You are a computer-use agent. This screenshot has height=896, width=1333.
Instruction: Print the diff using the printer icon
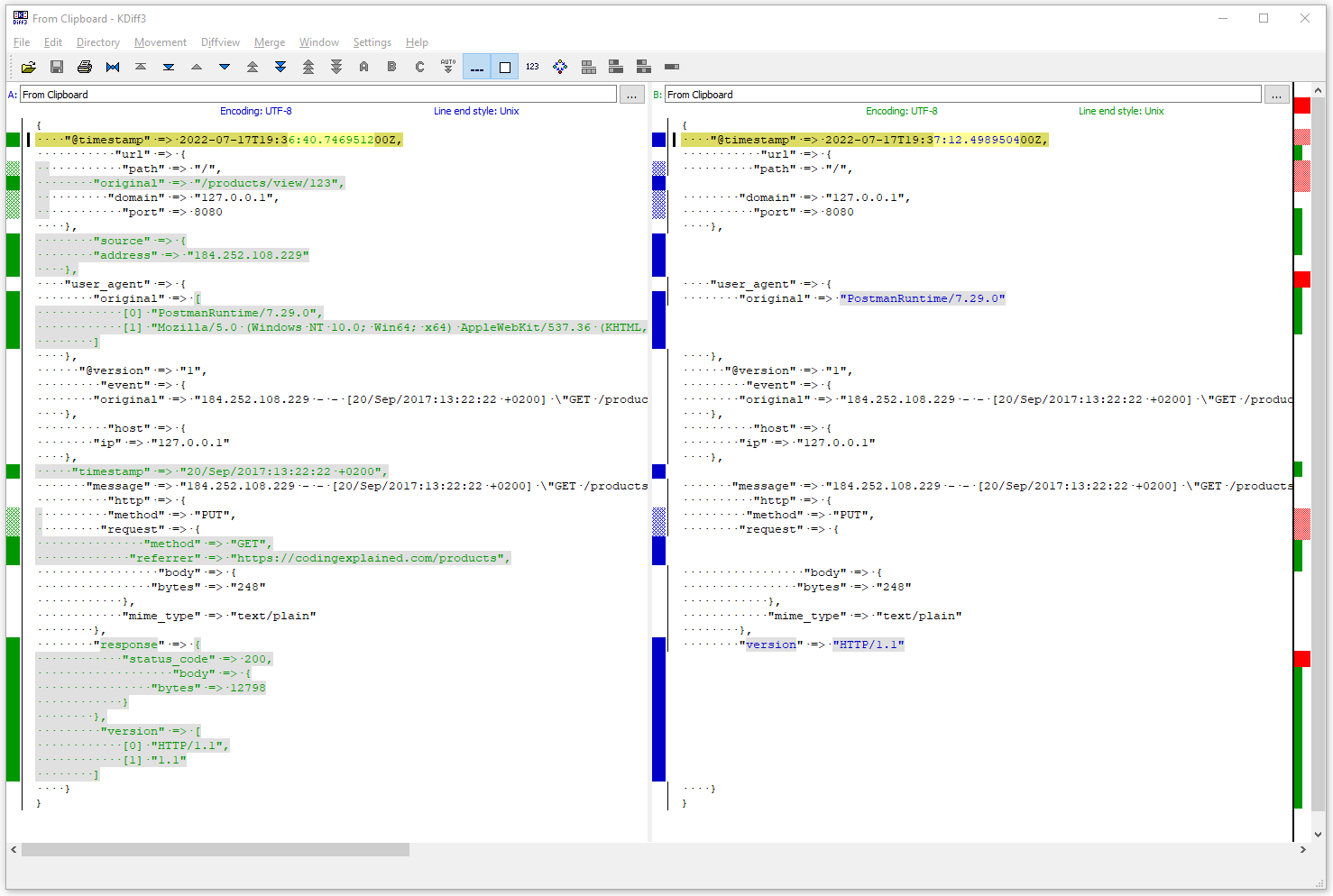(85, 67)
